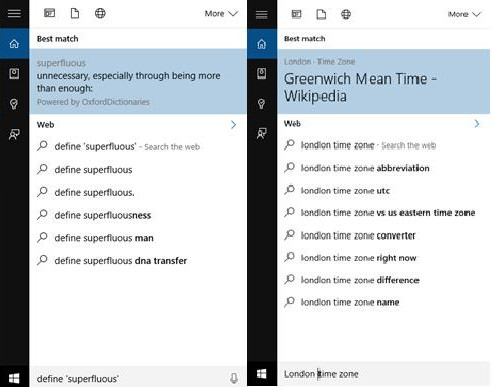Expand Web results arrow in right panel
492x387 pixels.
[x=477, y=124]
